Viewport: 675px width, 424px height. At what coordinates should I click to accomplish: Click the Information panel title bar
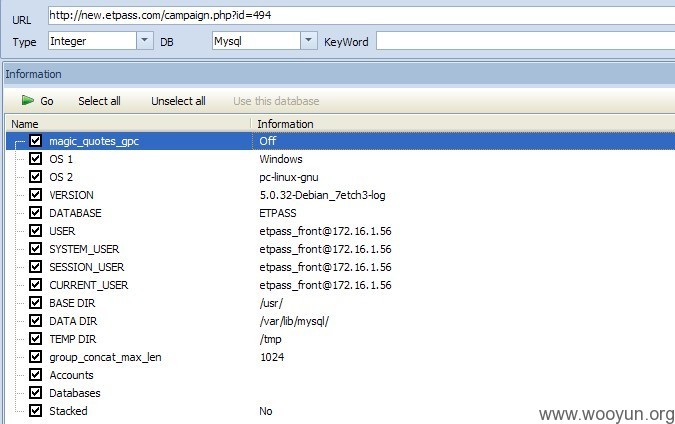339,74
